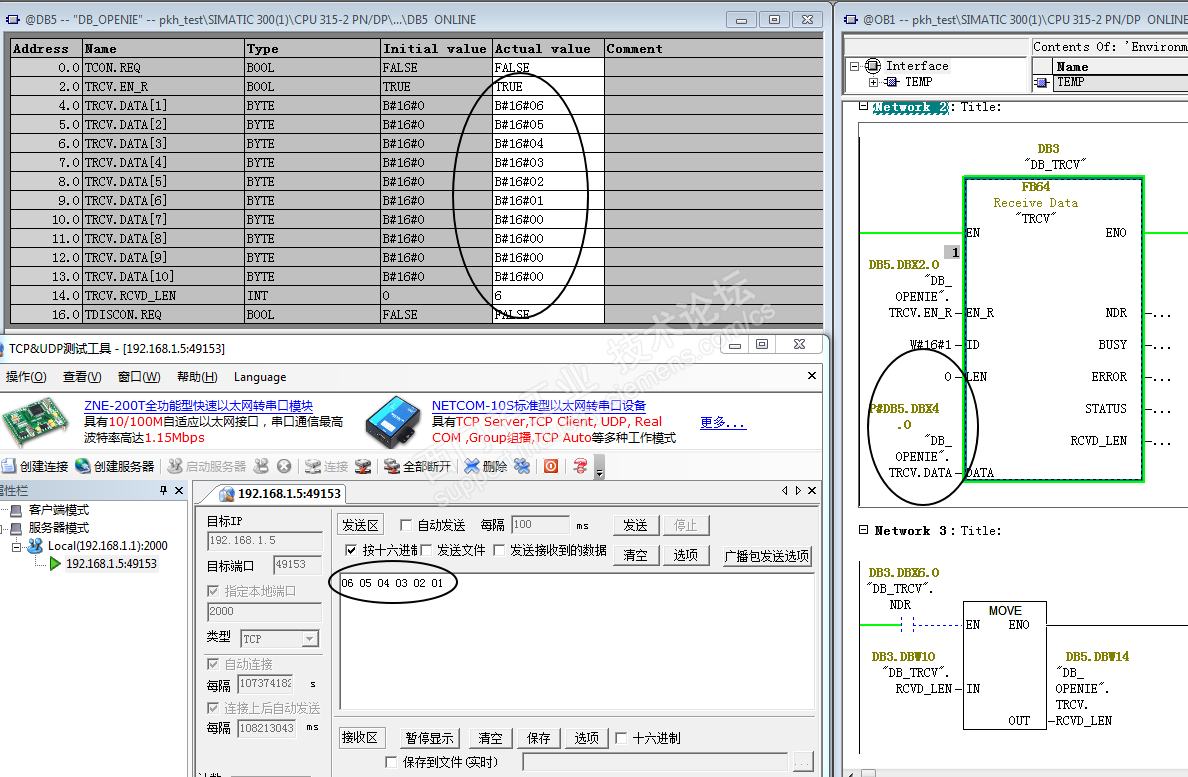Click the Create Server (创建服务器) globe icon
This screenshot has width=1188, height=777.
pyautogui.click(x=84, y=466)
